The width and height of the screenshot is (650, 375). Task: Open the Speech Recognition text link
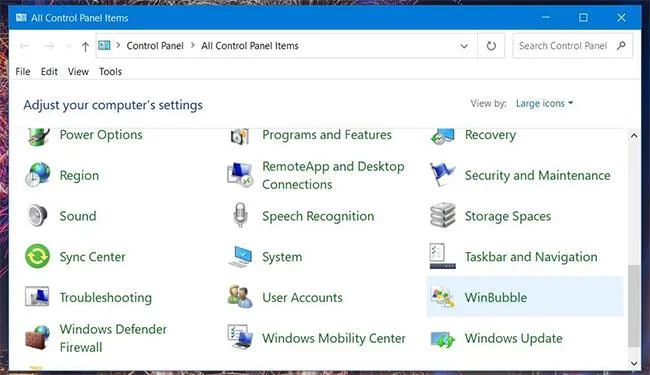318,216
